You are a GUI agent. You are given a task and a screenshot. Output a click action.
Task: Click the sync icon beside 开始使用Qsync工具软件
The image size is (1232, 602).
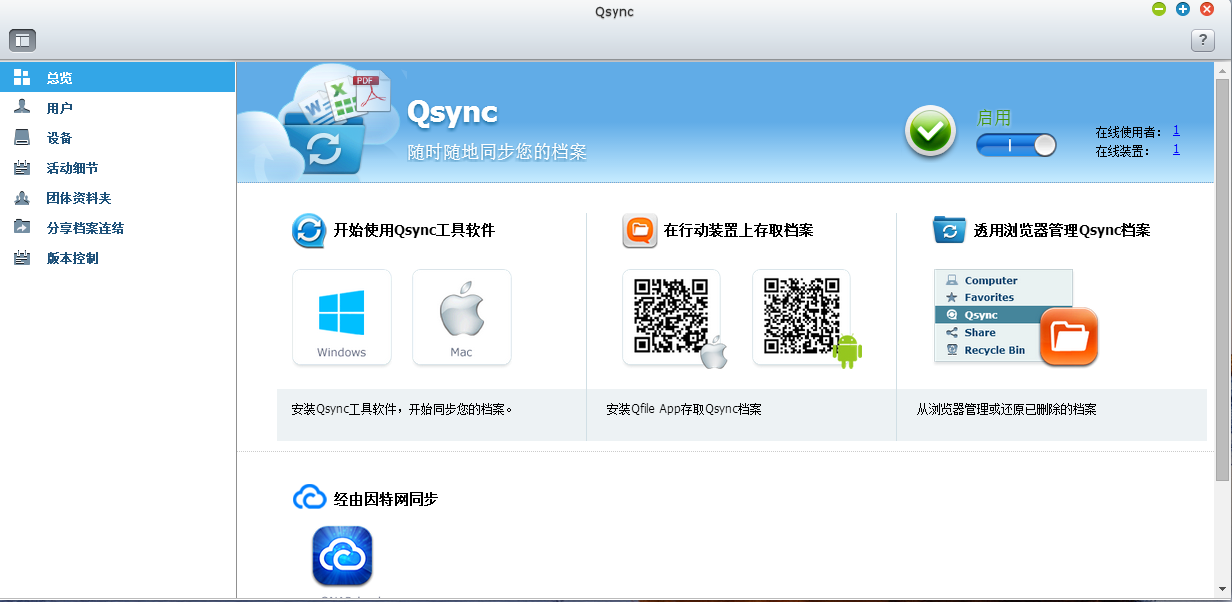click(309, 230)
